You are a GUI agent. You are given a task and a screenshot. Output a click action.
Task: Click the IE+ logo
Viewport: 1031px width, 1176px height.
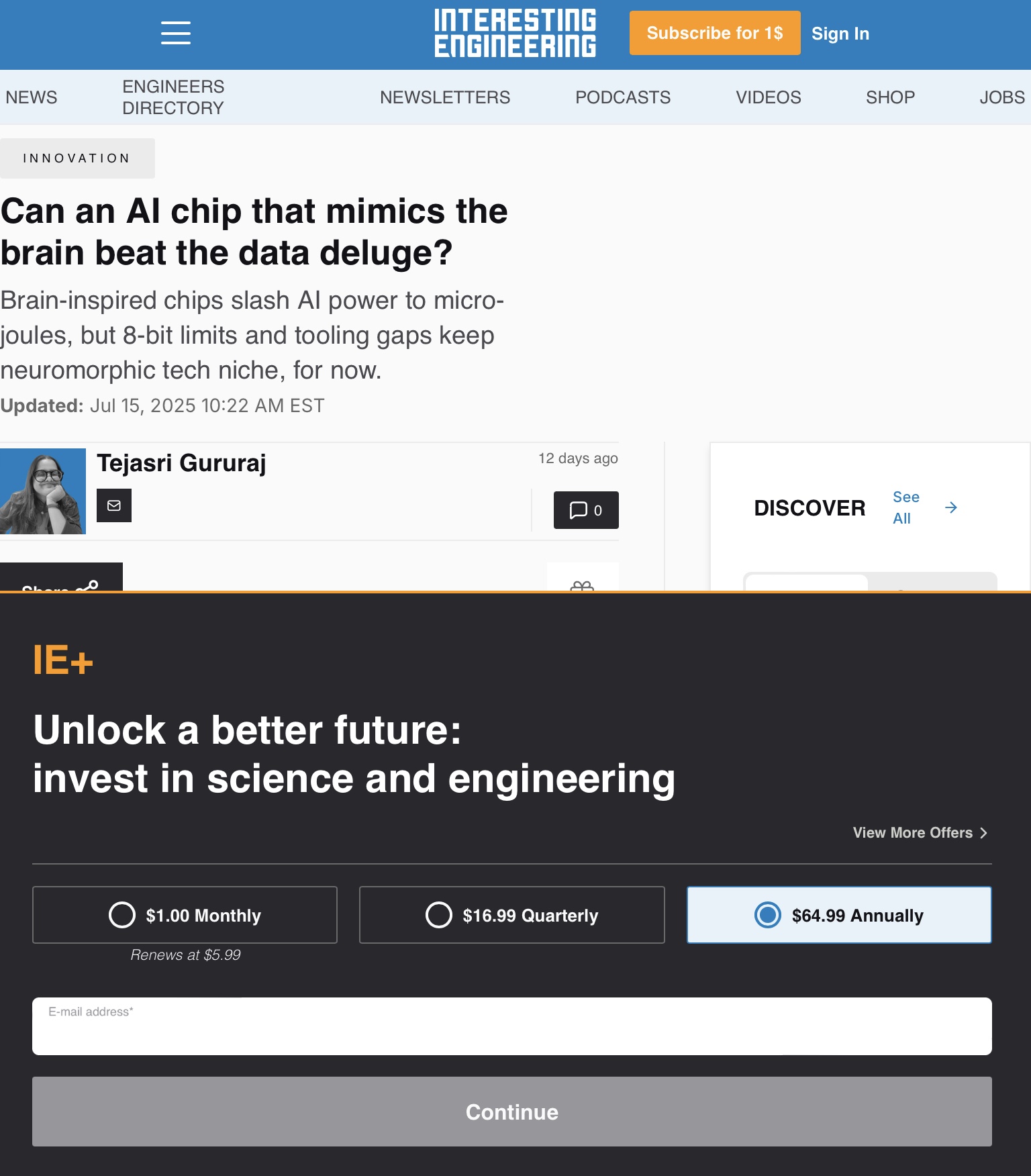[63, 660]
